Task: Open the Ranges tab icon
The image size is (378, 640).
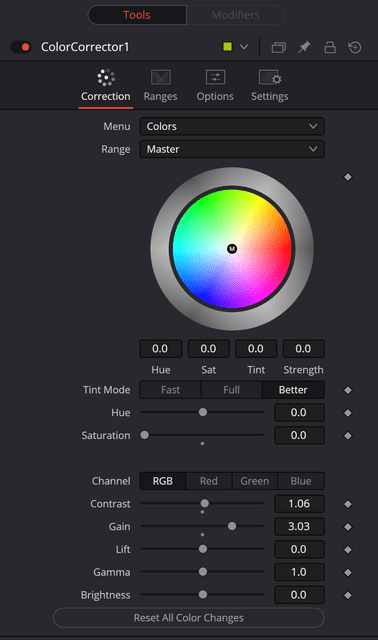Action: [160, 77]
